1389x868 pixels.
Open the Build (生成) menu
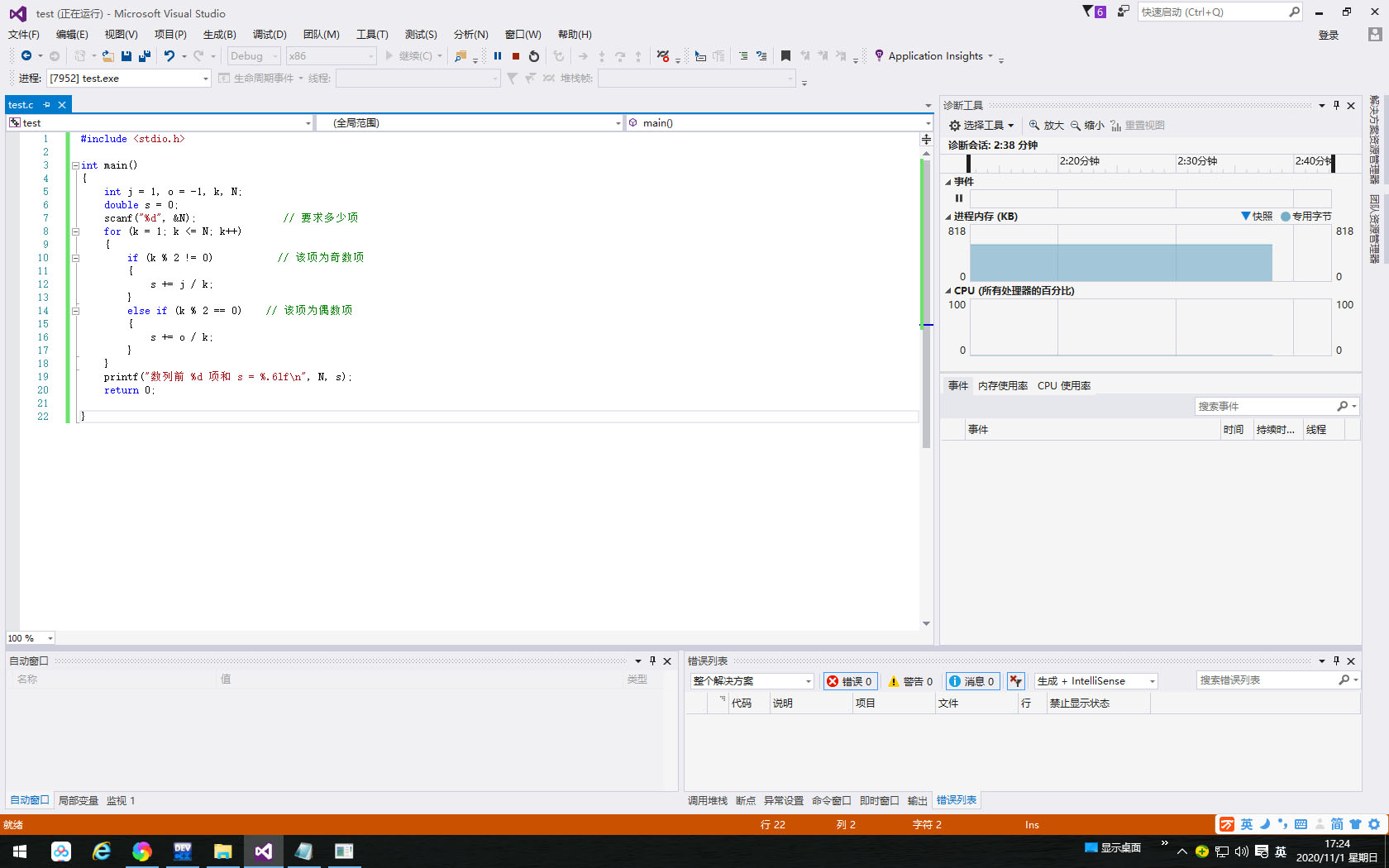pos(220,34)
